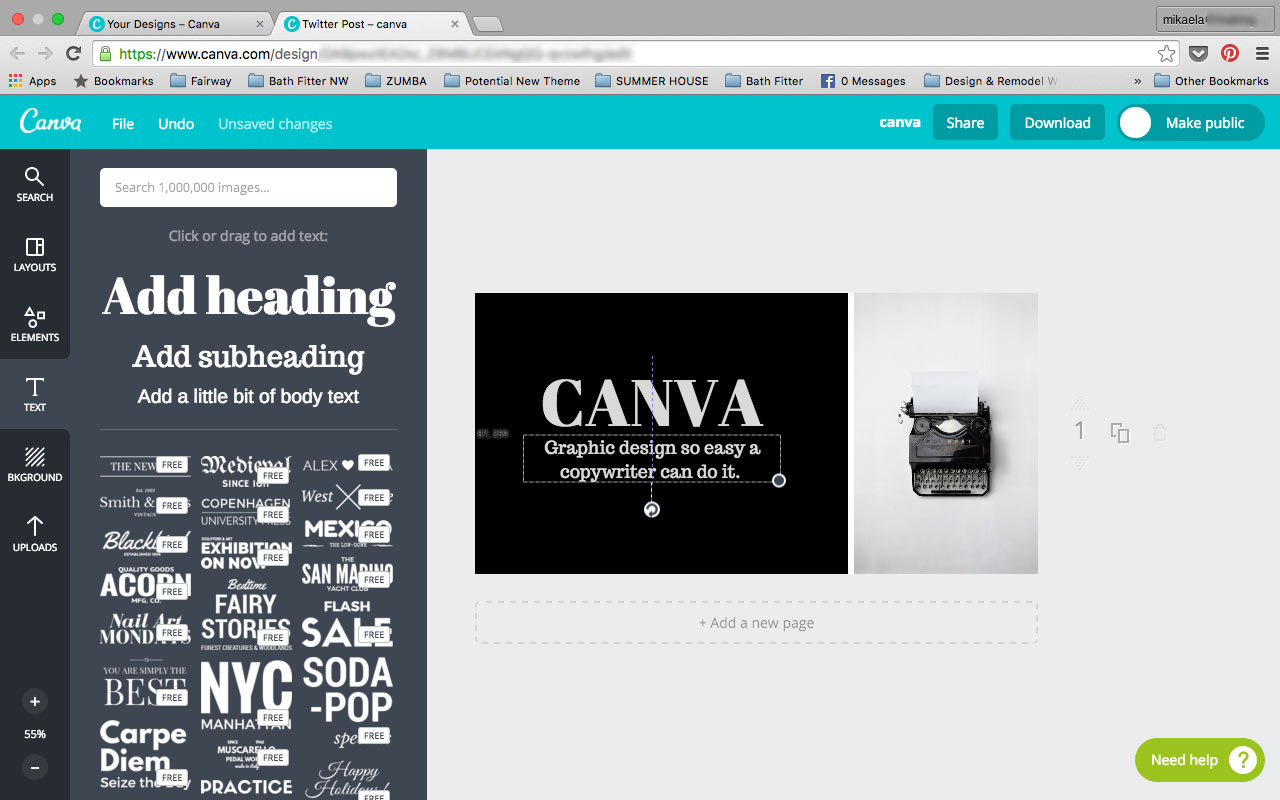Viewport: 1280px width, 800px height.
Task: Zoom in with the plus button
Action: [35, 701]
